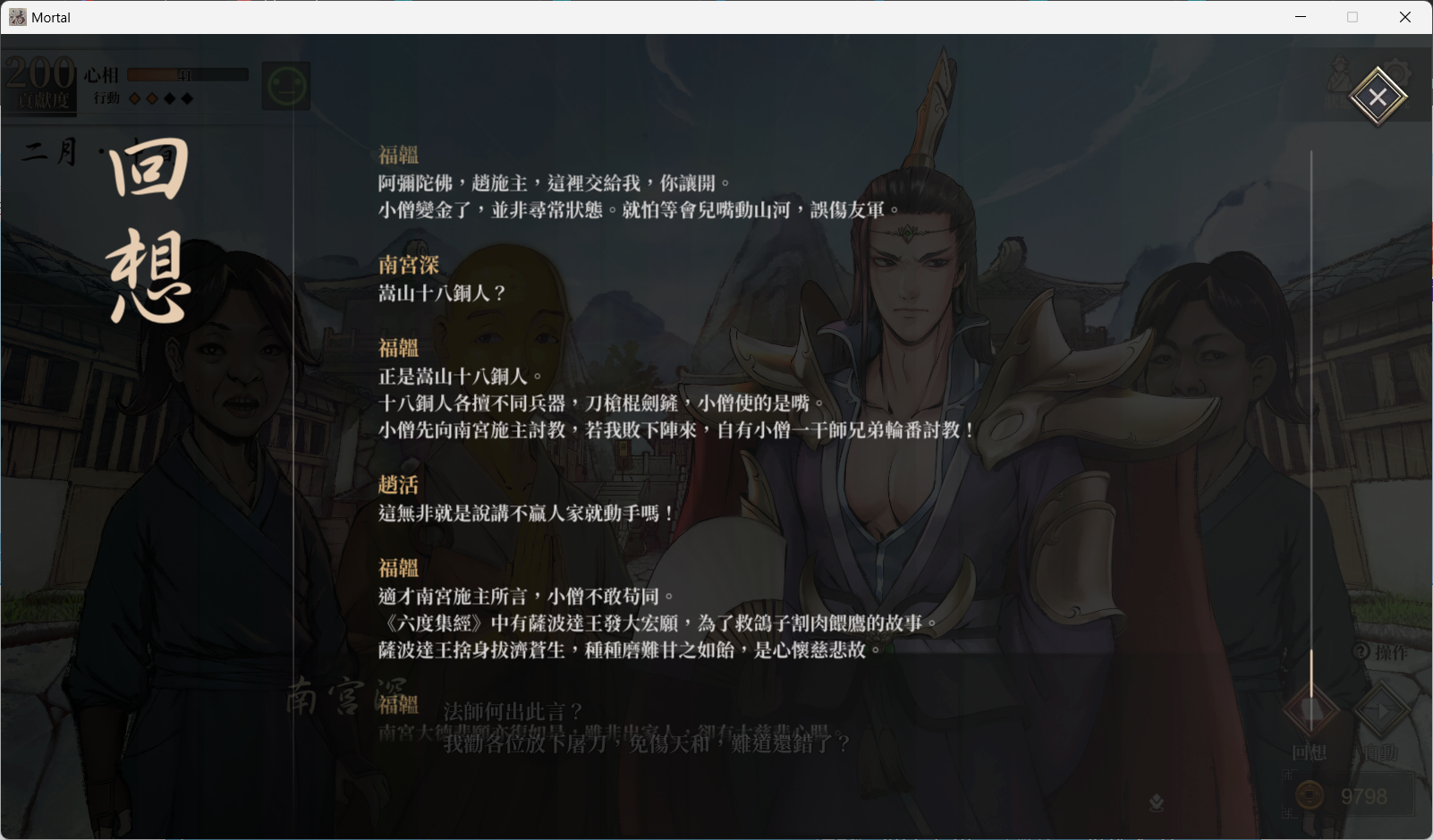The image size is (1433, 840).
Task: Click the line 嵩山十八銅人？
Action: point(443,293)
